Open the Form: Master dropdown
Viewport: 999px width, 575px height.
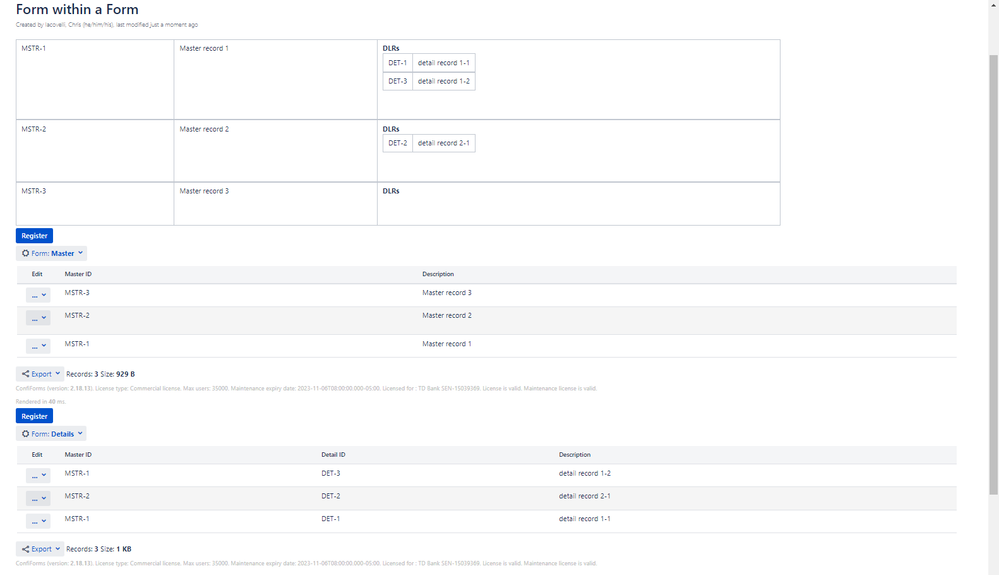click(52, 253)
